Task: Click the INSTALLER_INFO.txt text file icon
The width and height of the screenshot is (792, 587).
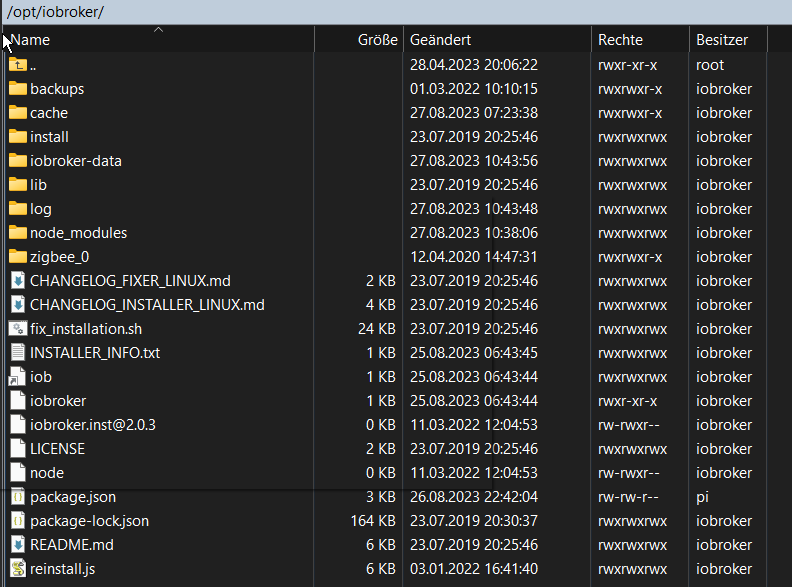Action: [x=18, y=353]
